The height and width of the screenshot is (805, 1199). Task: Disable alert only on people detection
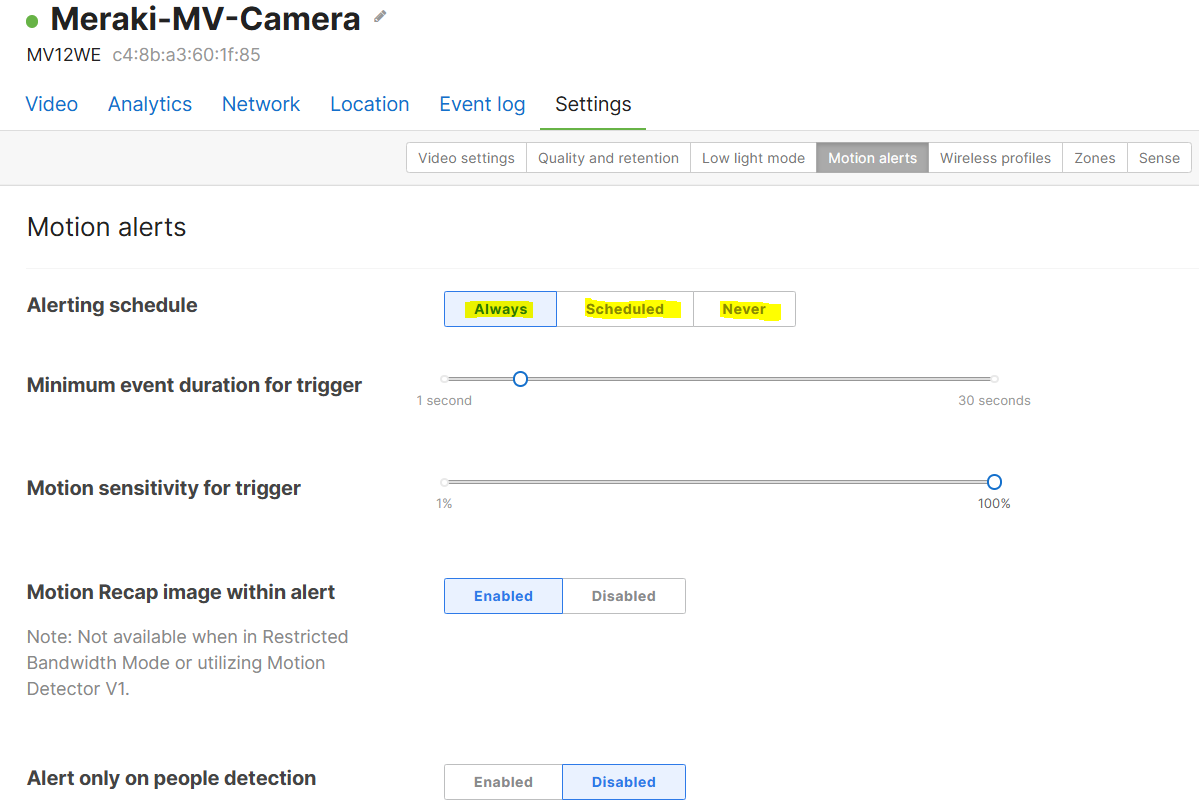pyautogui.click(x=624, y=782)
